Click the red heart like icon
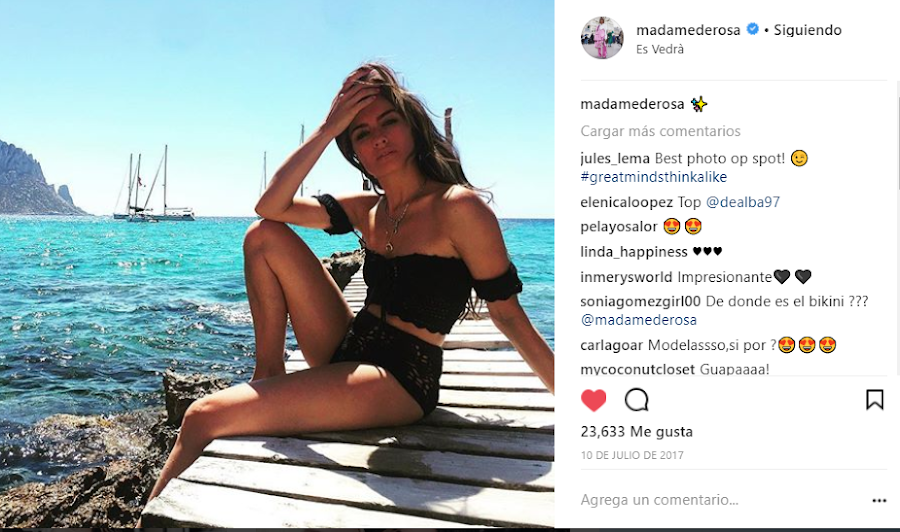 pyautogui.click(x=593, y=400)
